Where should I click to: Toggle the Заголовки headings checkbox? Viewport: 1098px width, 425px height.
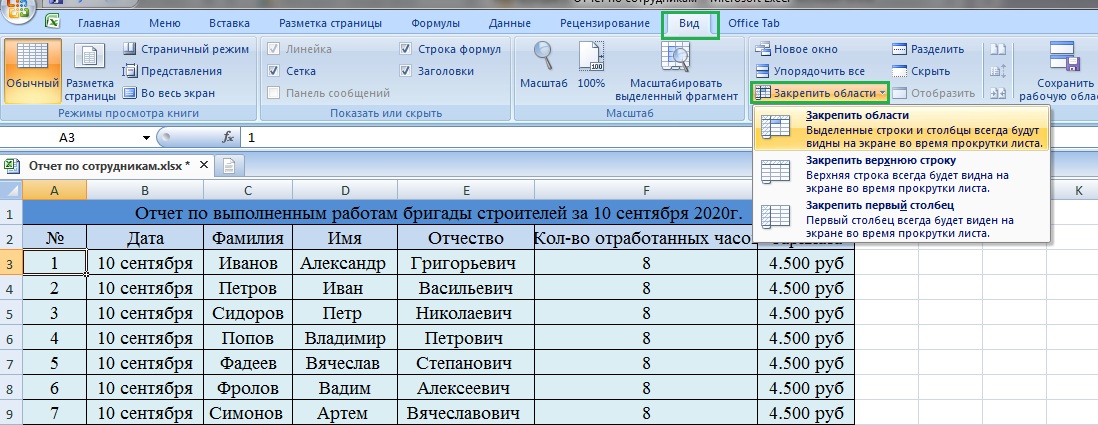point(405,71)
